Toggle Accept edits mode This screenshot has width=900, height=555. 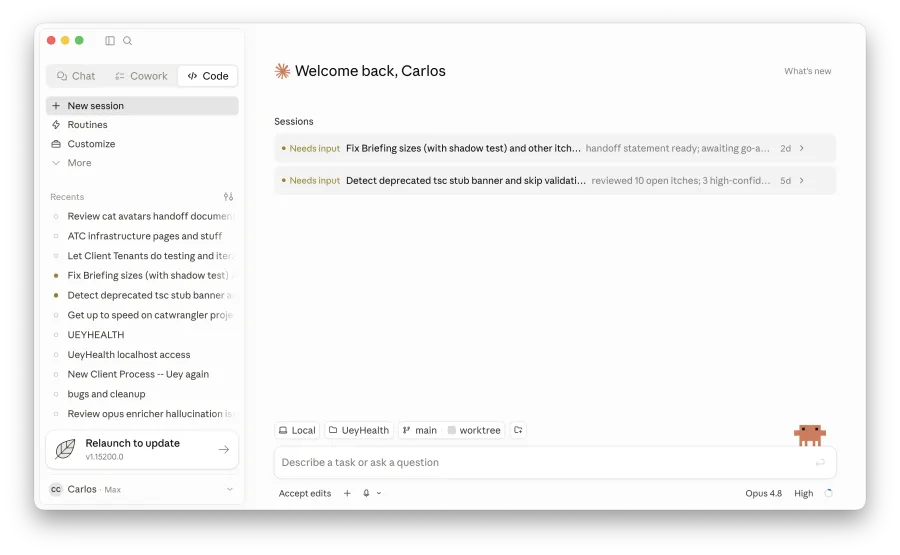coord(305,493)
